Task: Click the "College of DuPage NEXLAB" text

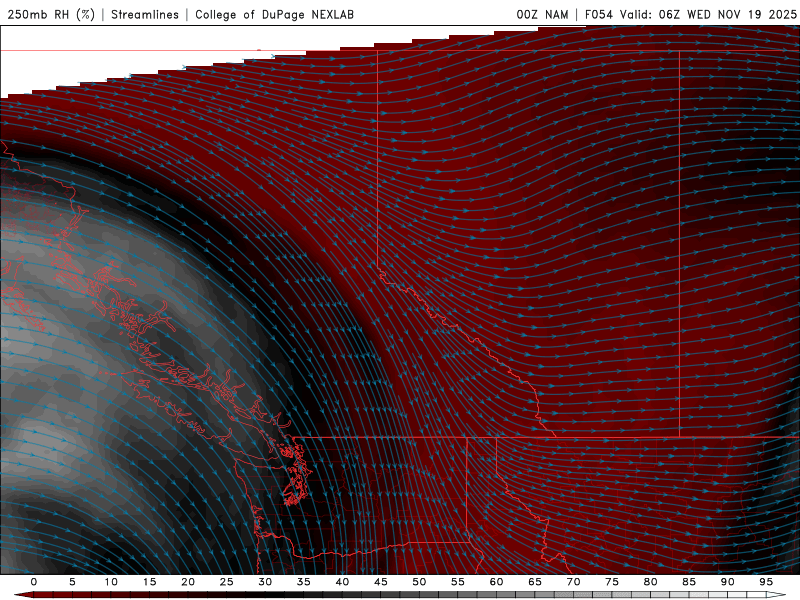Action: pos(274,14)
